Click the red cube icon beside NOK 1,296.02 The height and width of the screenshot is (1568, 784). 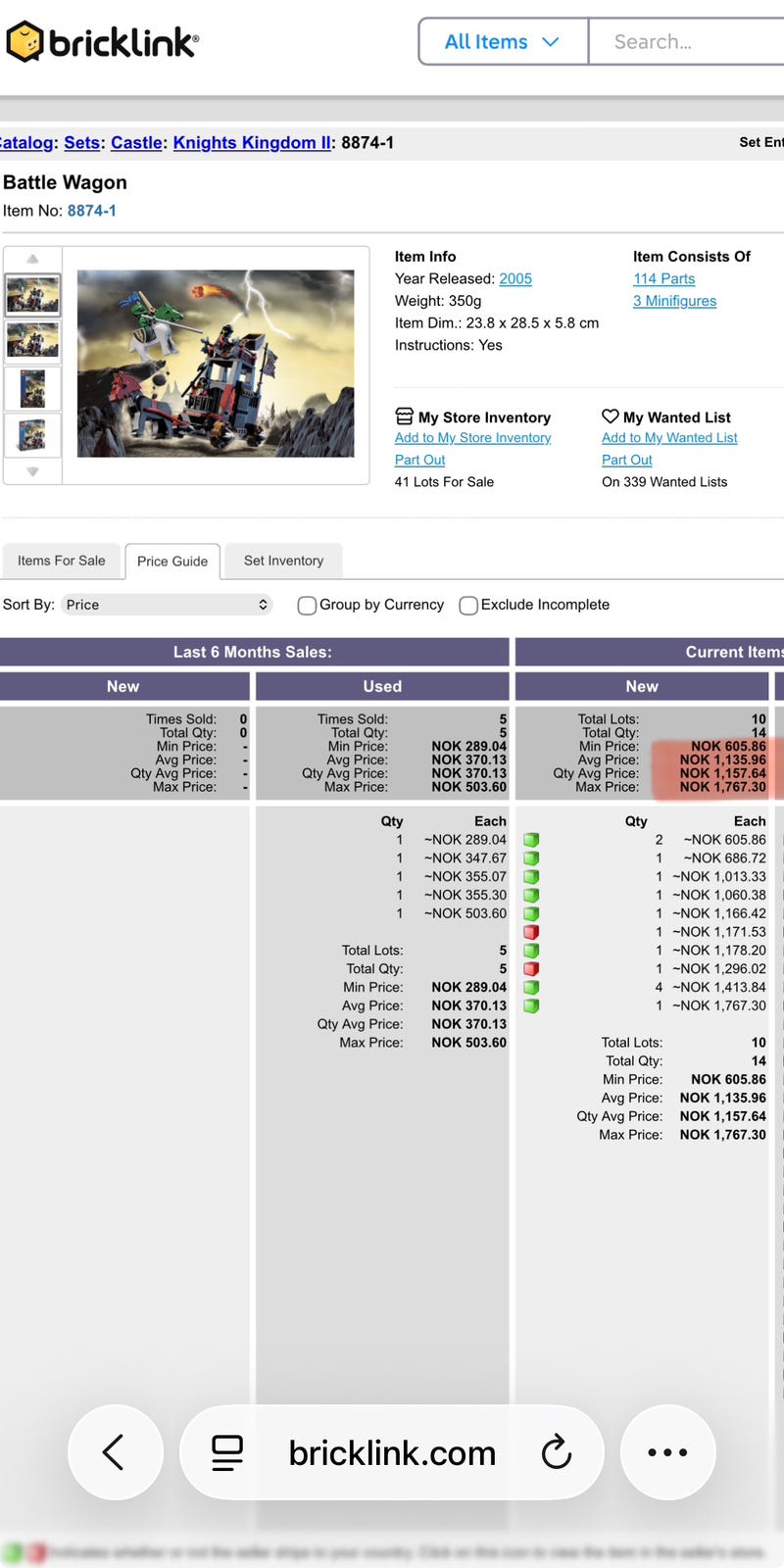[531, 969]
